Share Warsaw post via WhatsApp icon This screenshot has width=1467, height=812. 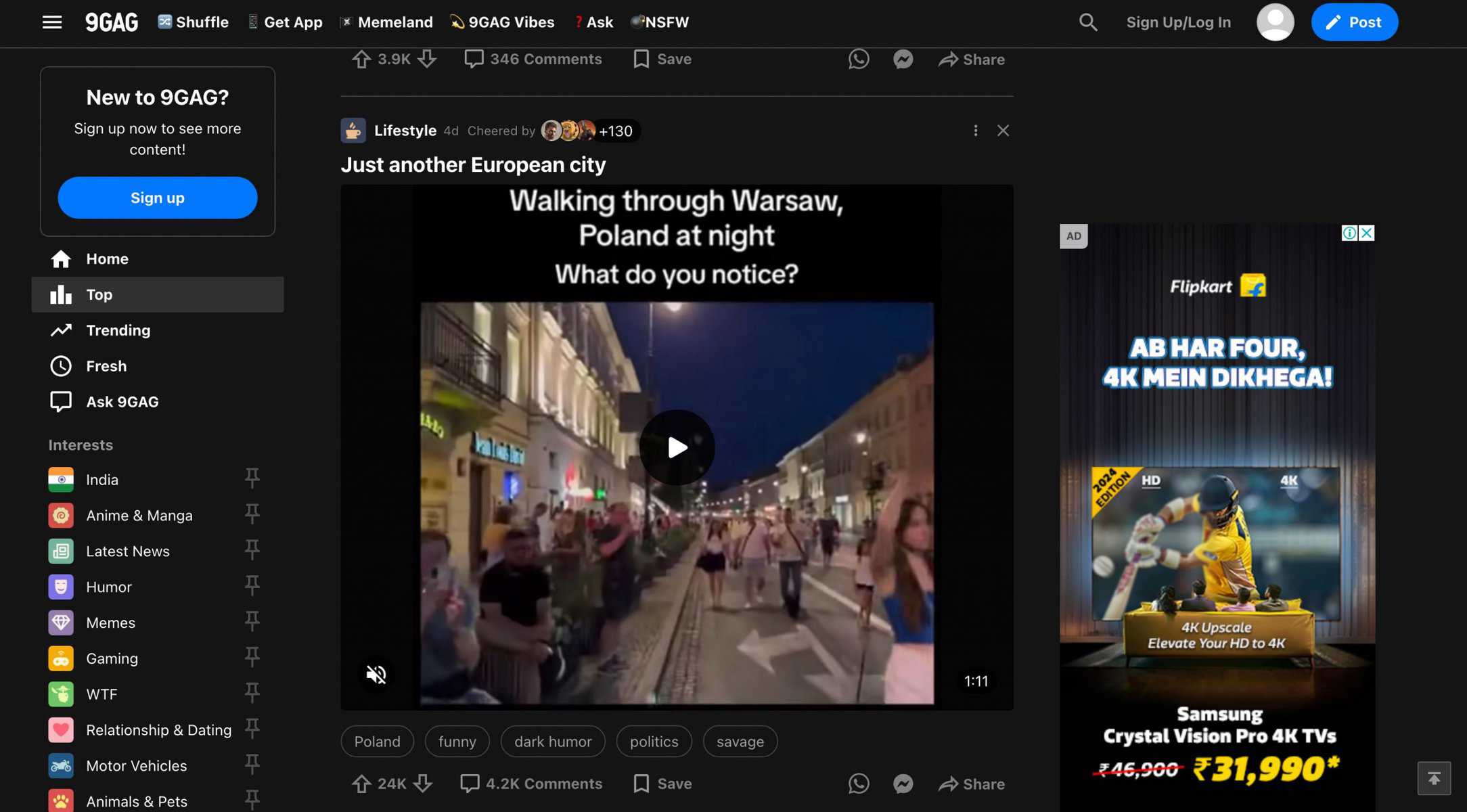[859, 784]
